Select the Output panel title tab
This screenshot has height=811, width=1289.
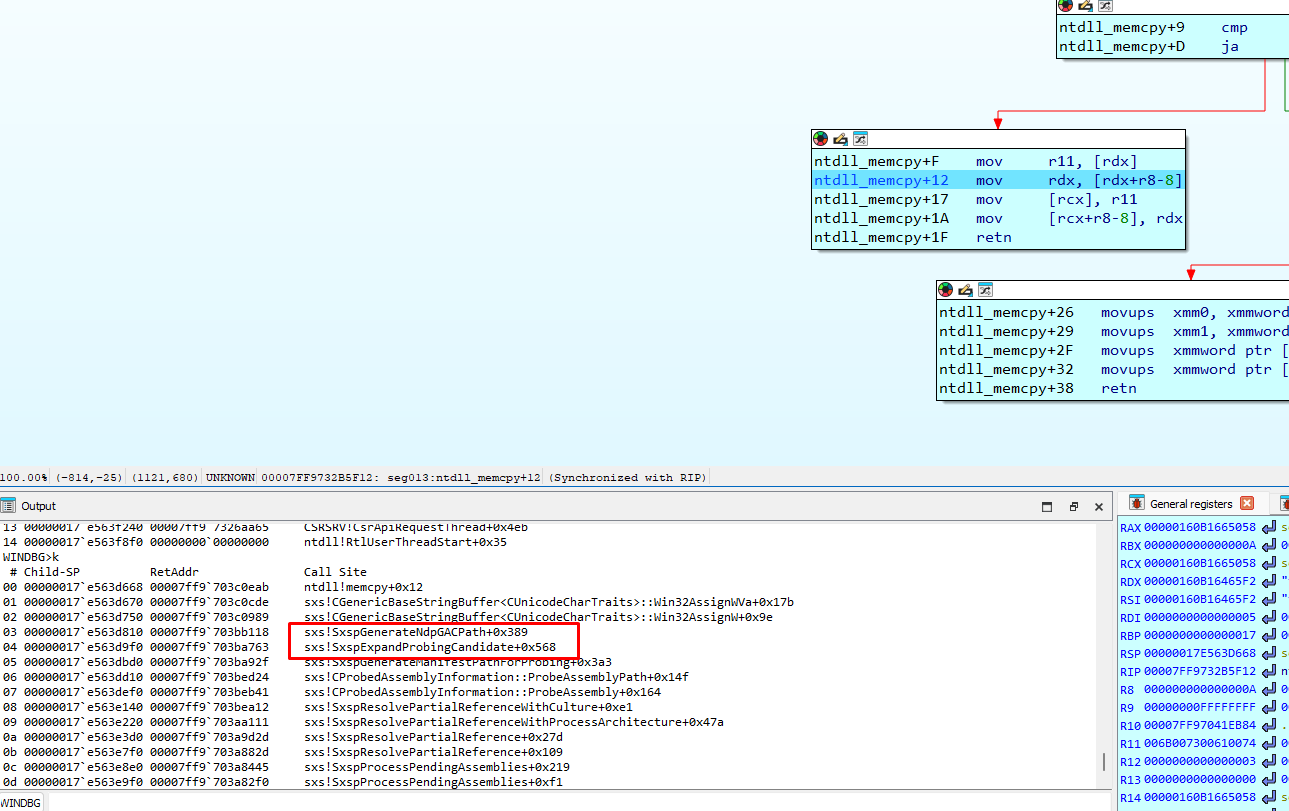[x=39, y=506]
